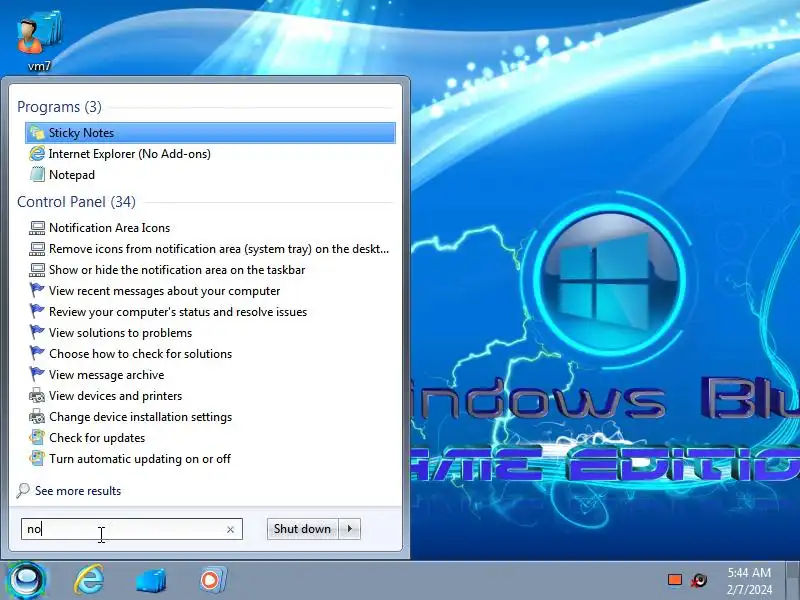Image resolution: width=800 pixels, height=600 pixels.
Task: Click the taskbar clock showing 5:44 AM
Action: (749, 581)
